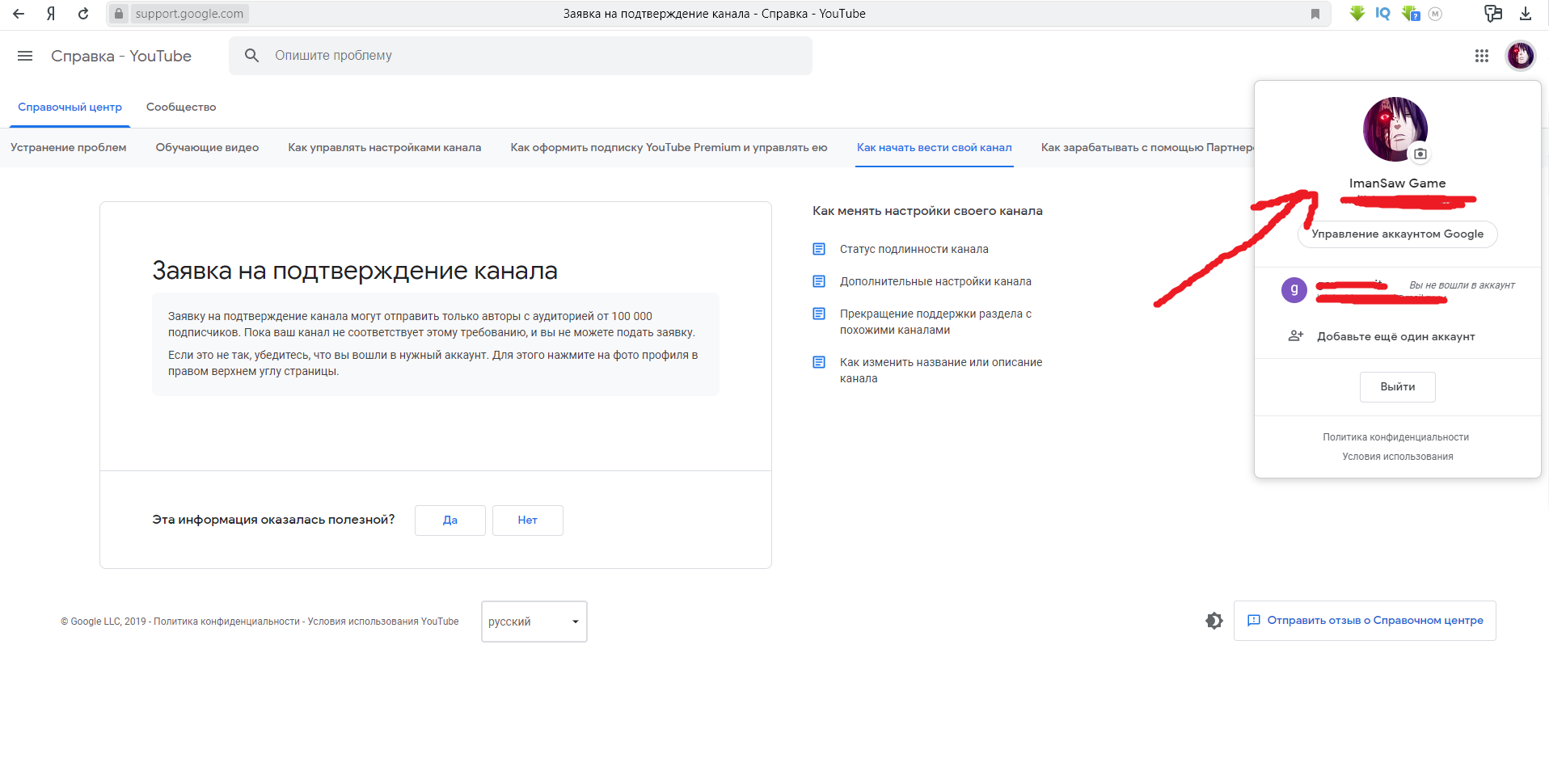Open the IQ extension icon

click(x=1383, y=14)
